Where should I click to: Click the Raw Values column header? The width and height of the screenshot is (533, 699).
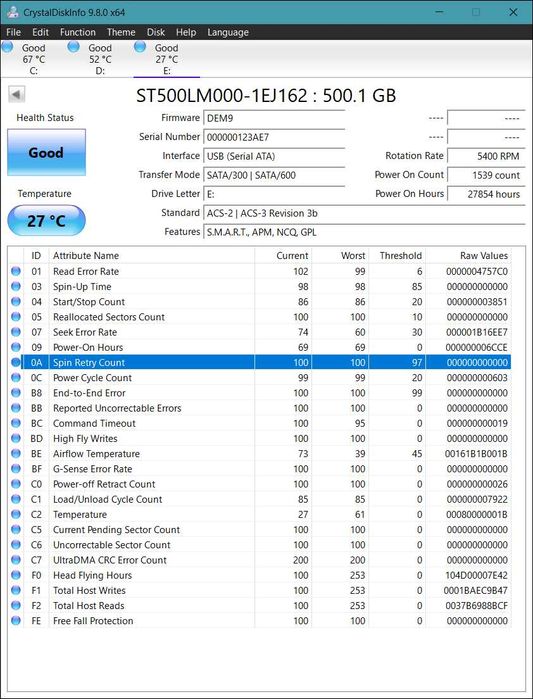click(468, 255)
